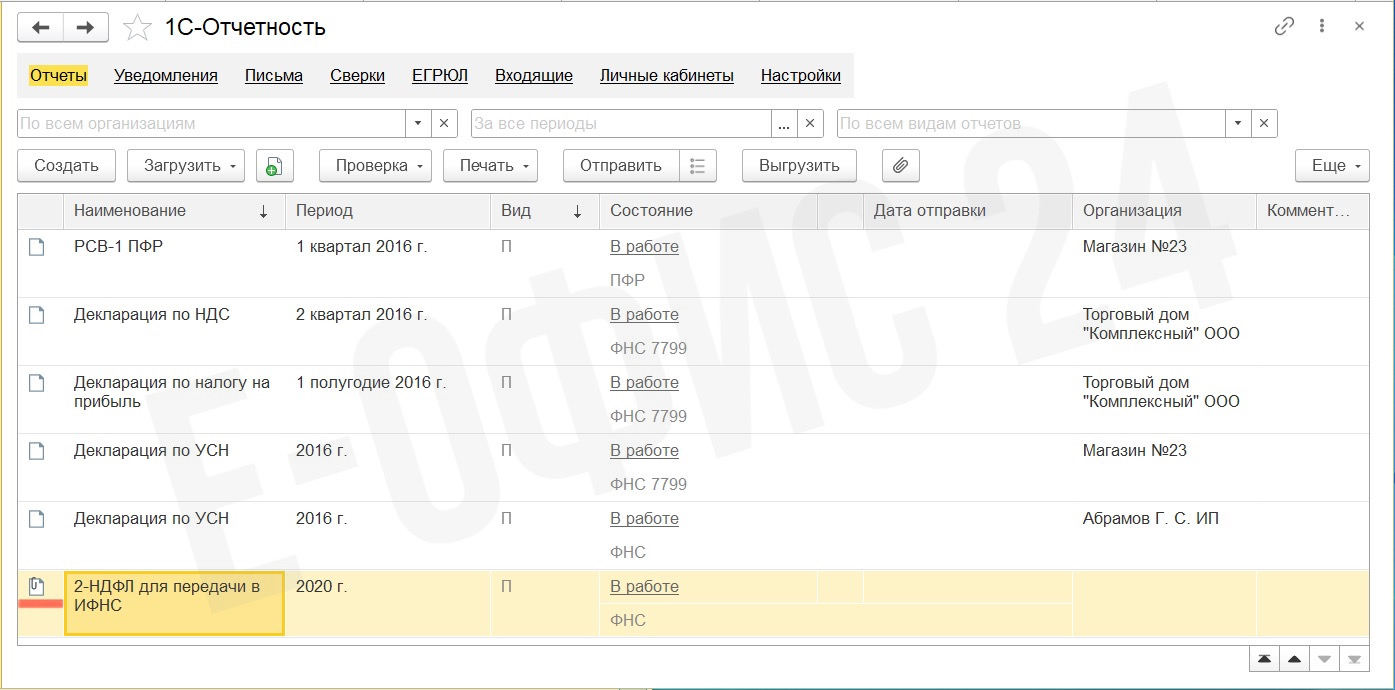
Task: Jump to the first row of the list
Action: (1265, 659)
